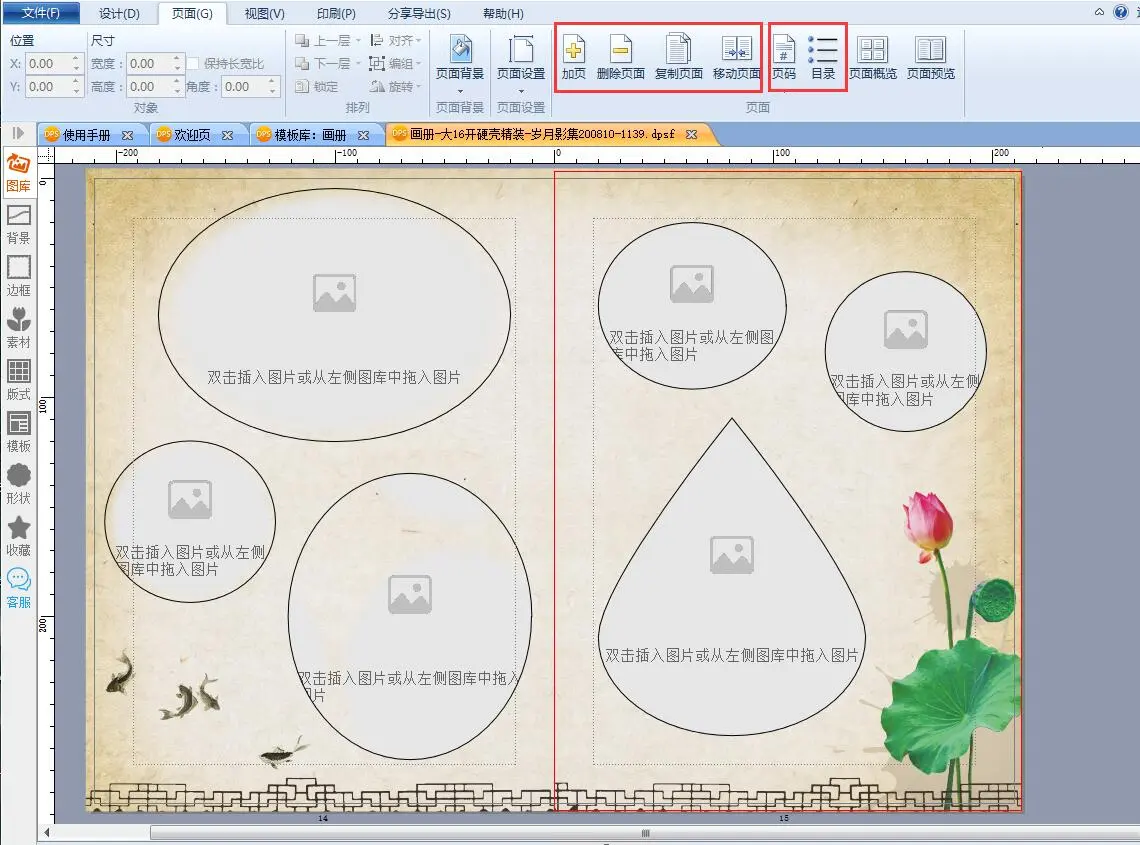
Task: Click the 加页 add page icon
Action: [573, 57]
